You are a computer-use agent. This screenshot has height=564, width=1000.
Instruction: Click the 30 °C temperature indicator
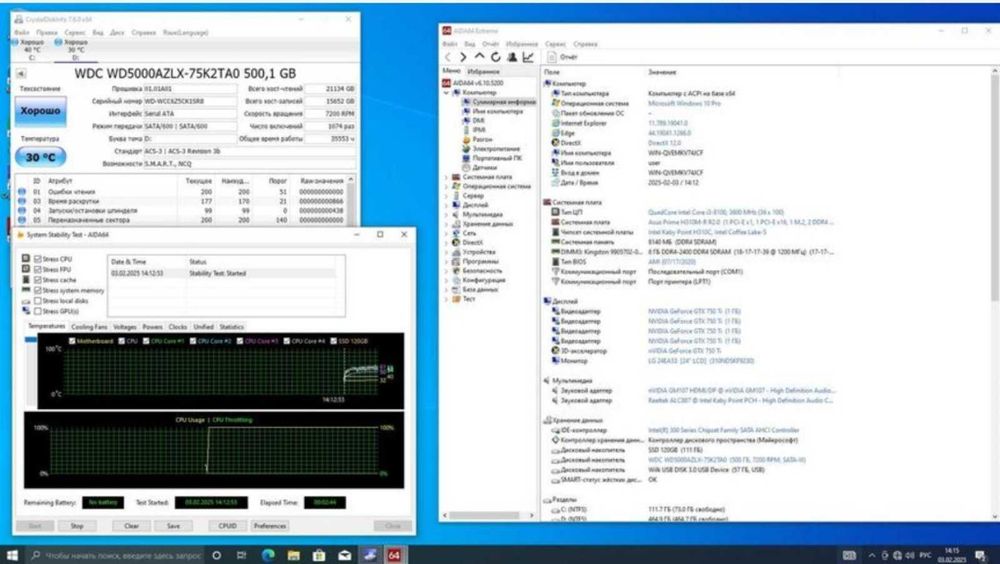pyautogui.click(x=40, y=157)
